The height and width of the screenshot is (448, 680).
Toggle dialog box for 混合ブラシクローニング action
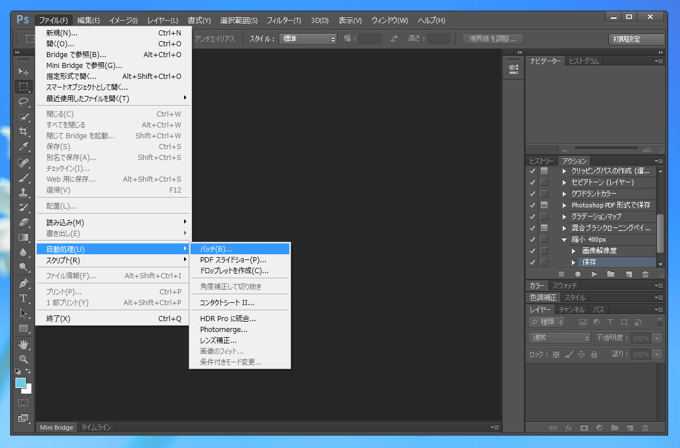pos(544,228)
